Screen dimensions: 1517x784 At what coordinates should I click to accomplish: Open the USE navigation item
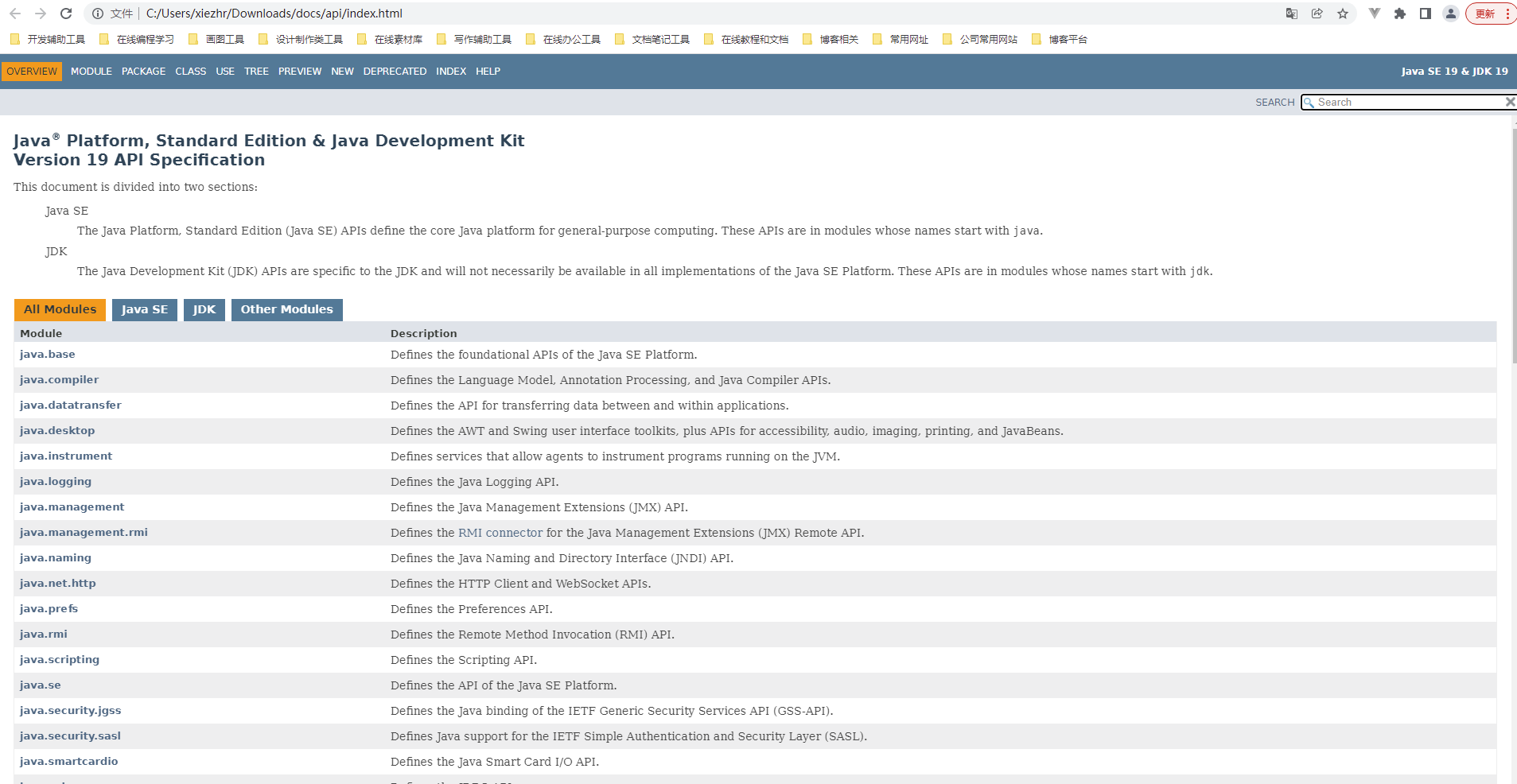pyautogui.click(x=225, y=72)
